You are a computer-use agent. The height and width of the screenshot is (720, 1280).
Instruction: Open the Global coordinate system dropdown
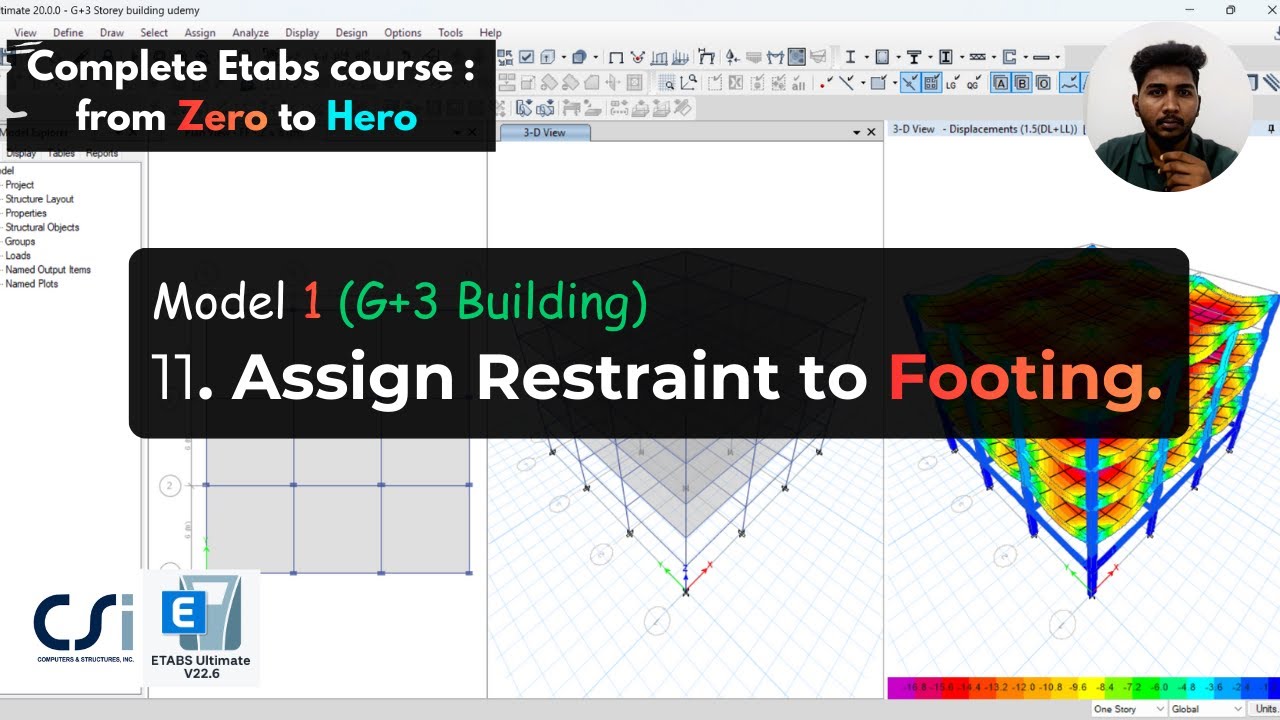(x=1207, y=709)
